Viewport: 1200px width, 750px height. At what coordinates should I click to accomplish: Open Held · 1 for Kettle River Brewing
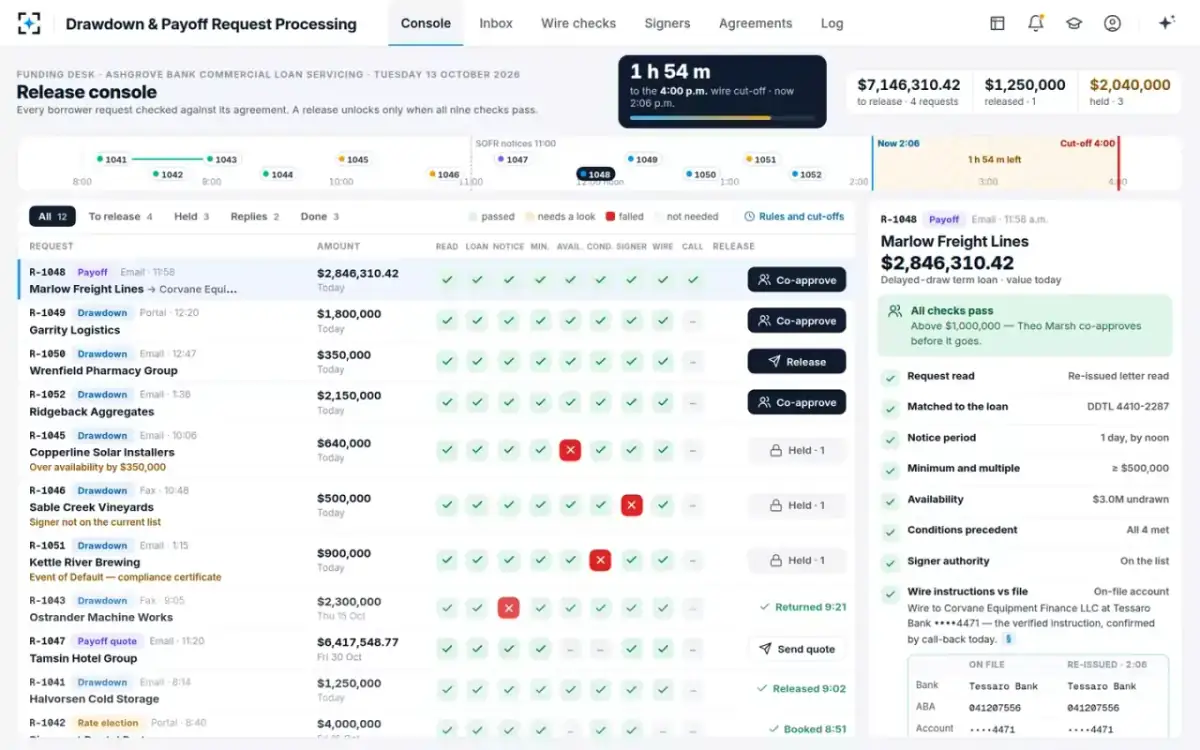pyautogui.click(x=796, y=560)
